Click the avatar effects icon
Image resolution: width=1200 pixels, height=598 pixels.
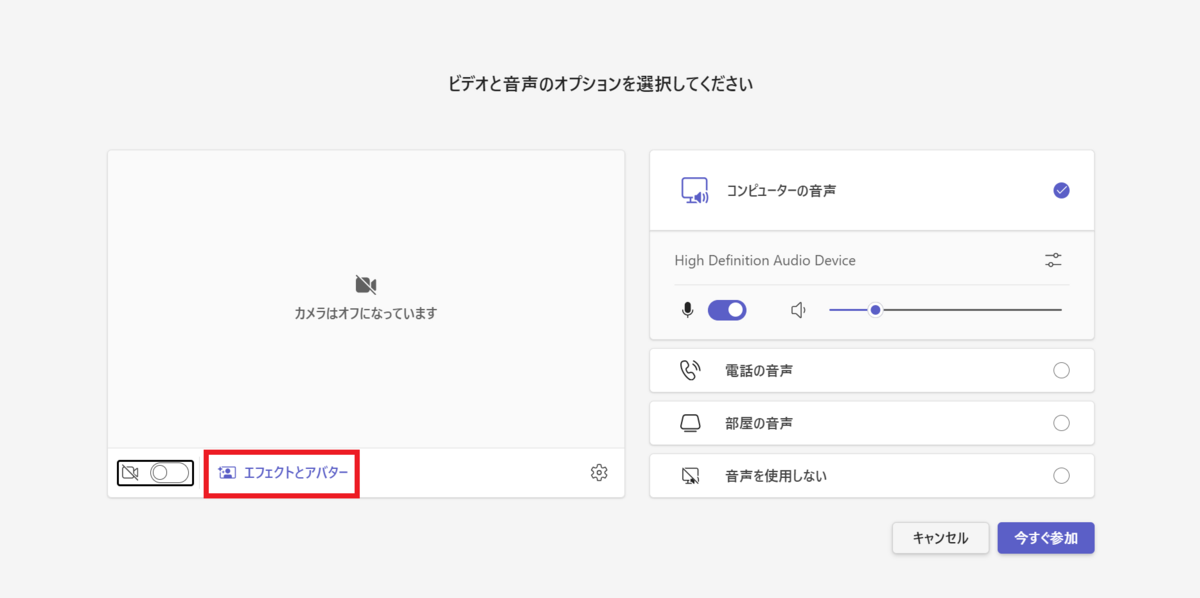tap(227, 473)
